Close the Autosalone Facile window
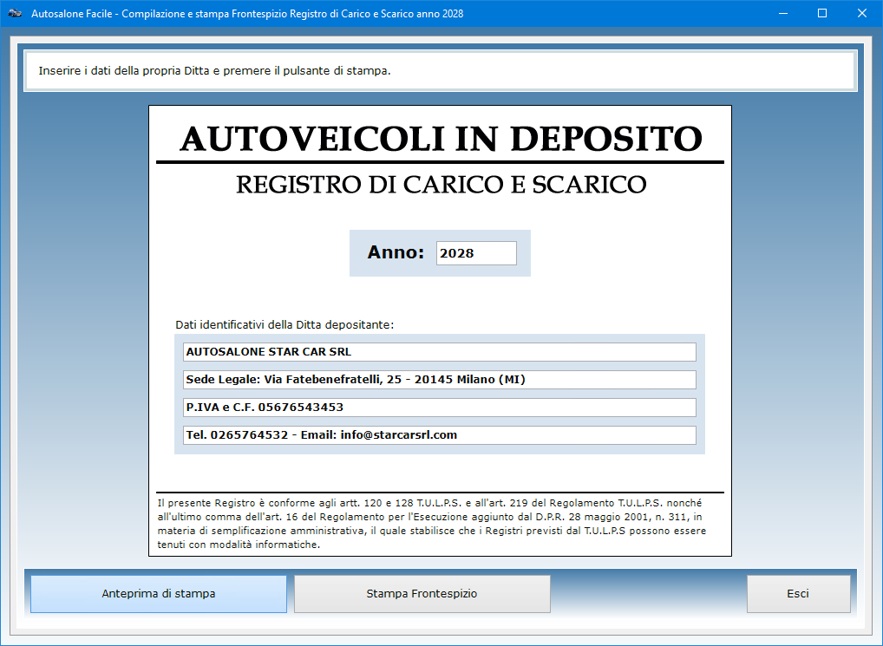 pyautogui.click(x=862, y=14)
